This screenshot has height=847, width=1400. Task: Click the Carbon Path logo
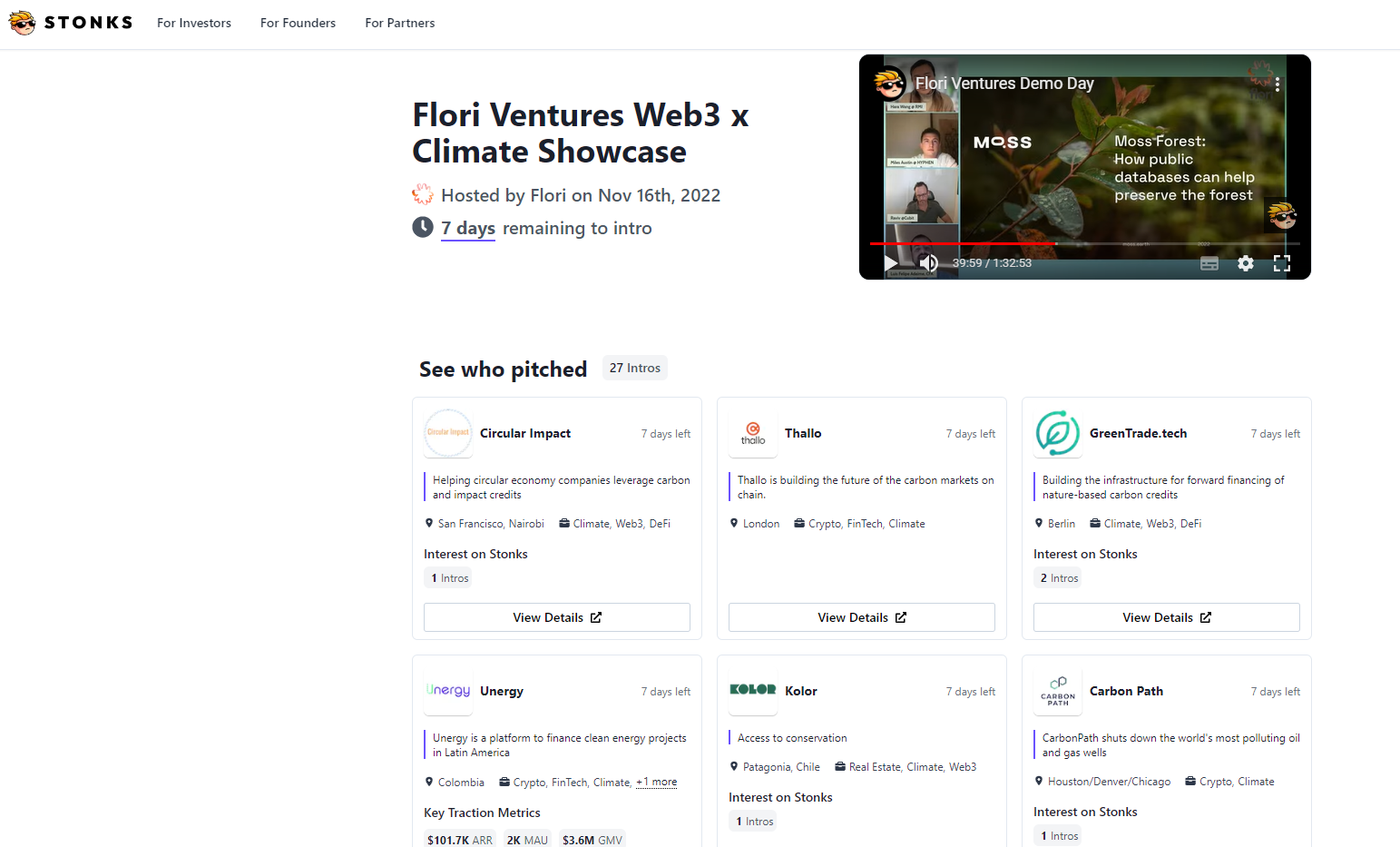tap(1058, 692)
